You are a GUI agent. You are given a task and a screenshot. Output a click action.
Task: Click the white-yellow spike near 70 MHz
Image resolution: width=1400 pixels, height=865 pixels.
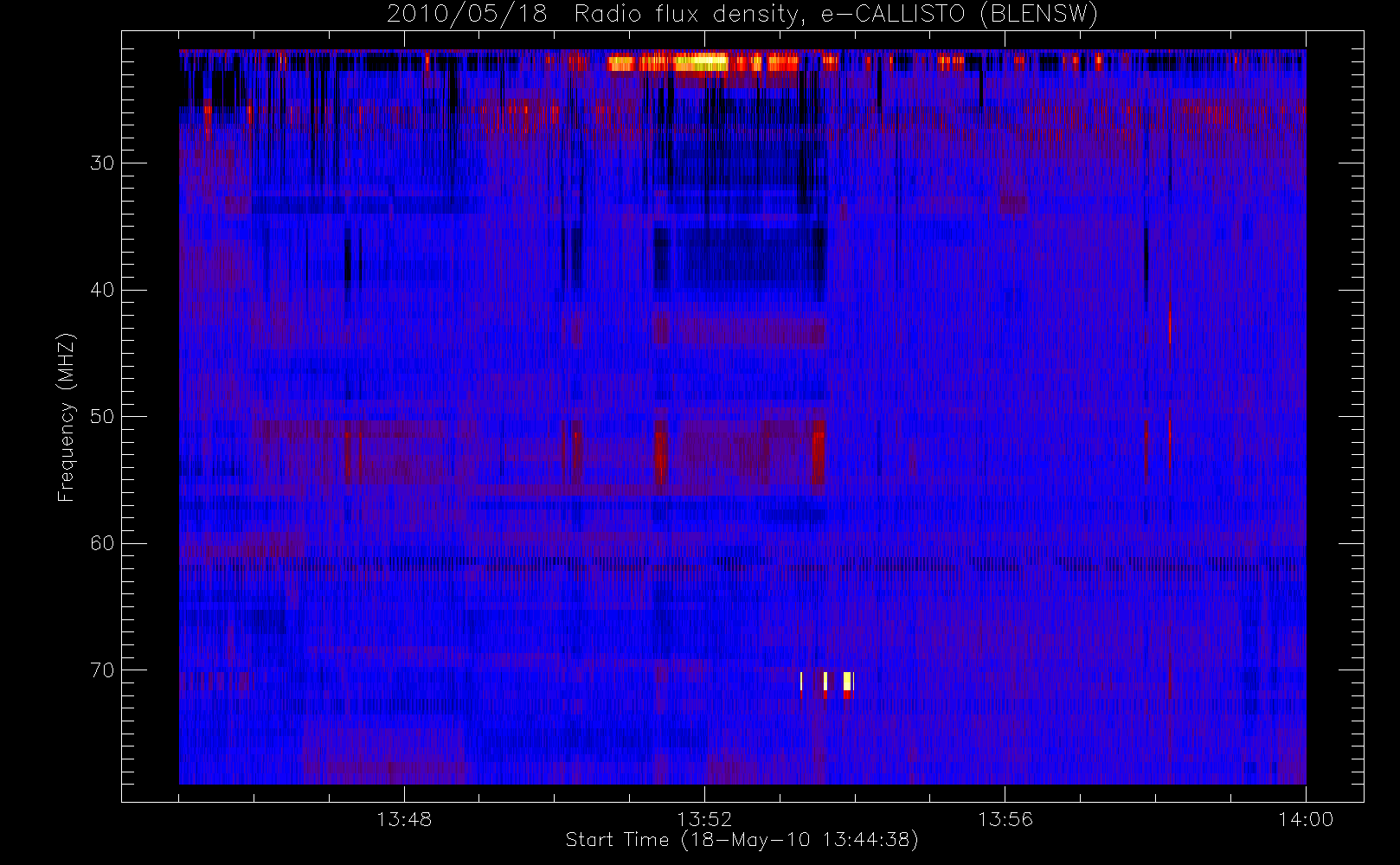pos(848,682)
